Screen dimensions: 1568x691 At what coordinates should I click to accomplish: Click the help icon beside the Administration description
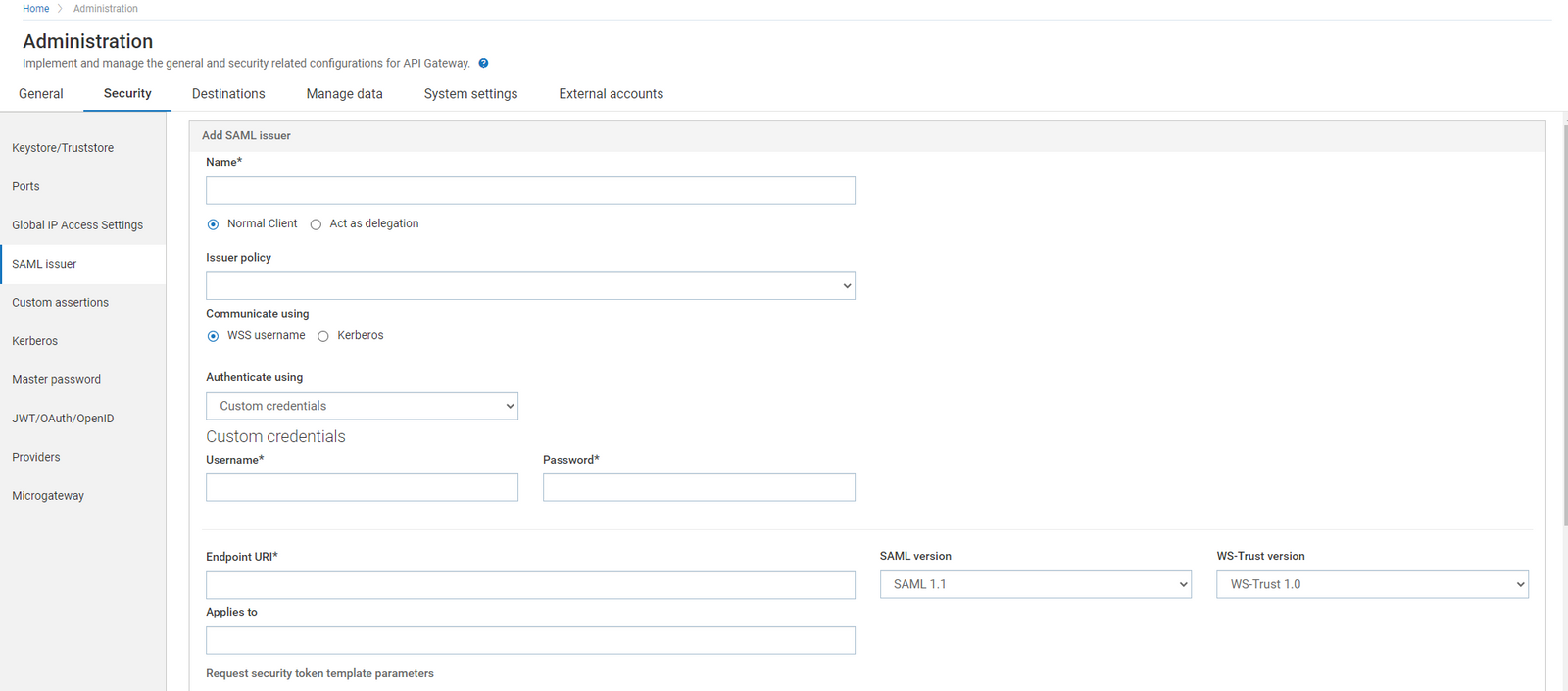pos(483,63)
